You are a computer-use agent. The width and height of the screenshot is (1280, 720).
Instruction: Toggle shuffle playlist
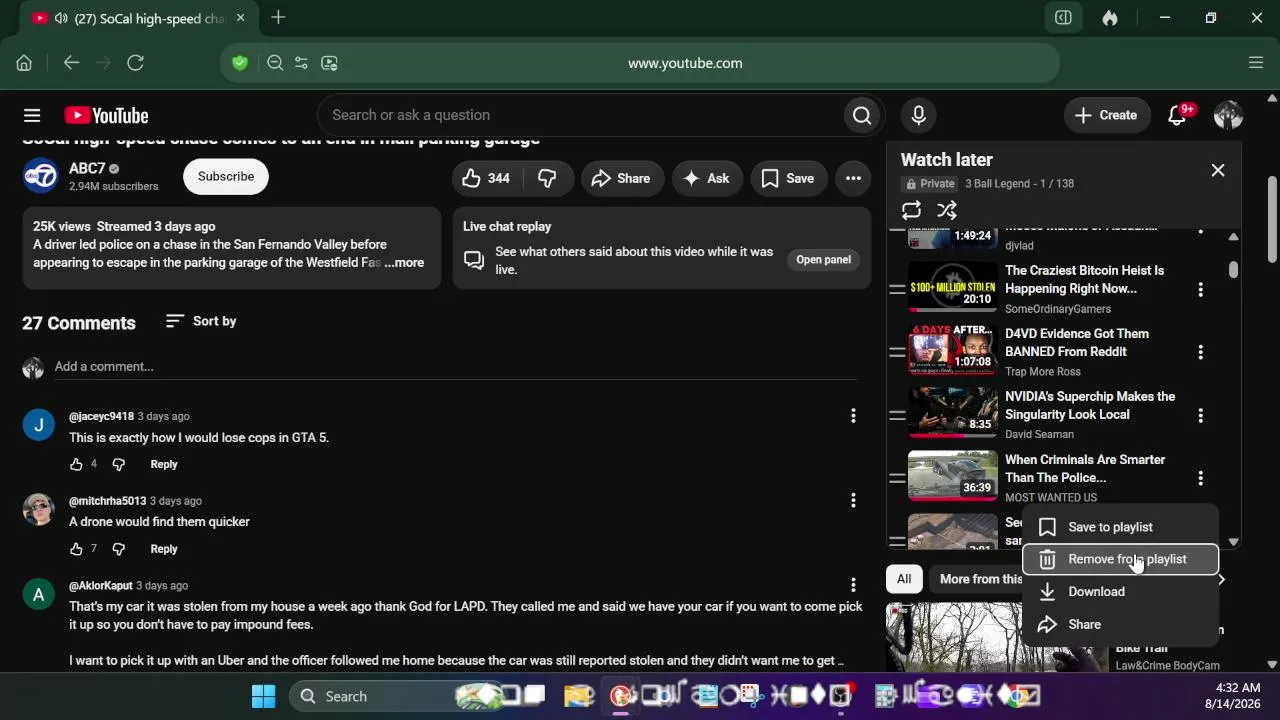pos(947,210)
